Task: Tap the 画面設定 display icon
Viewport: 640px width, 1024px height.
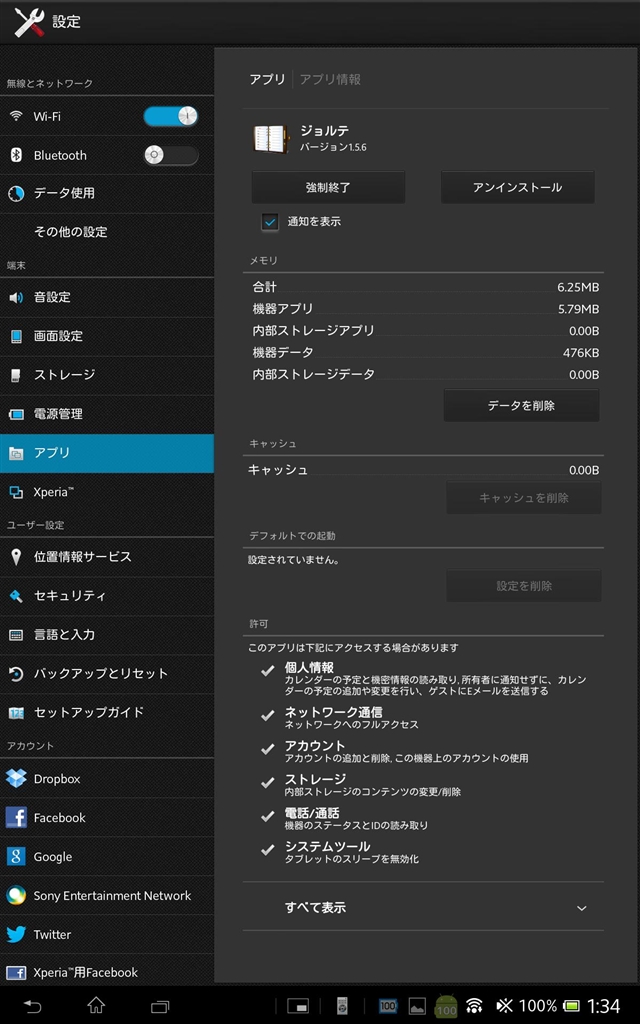Action: 16,336
